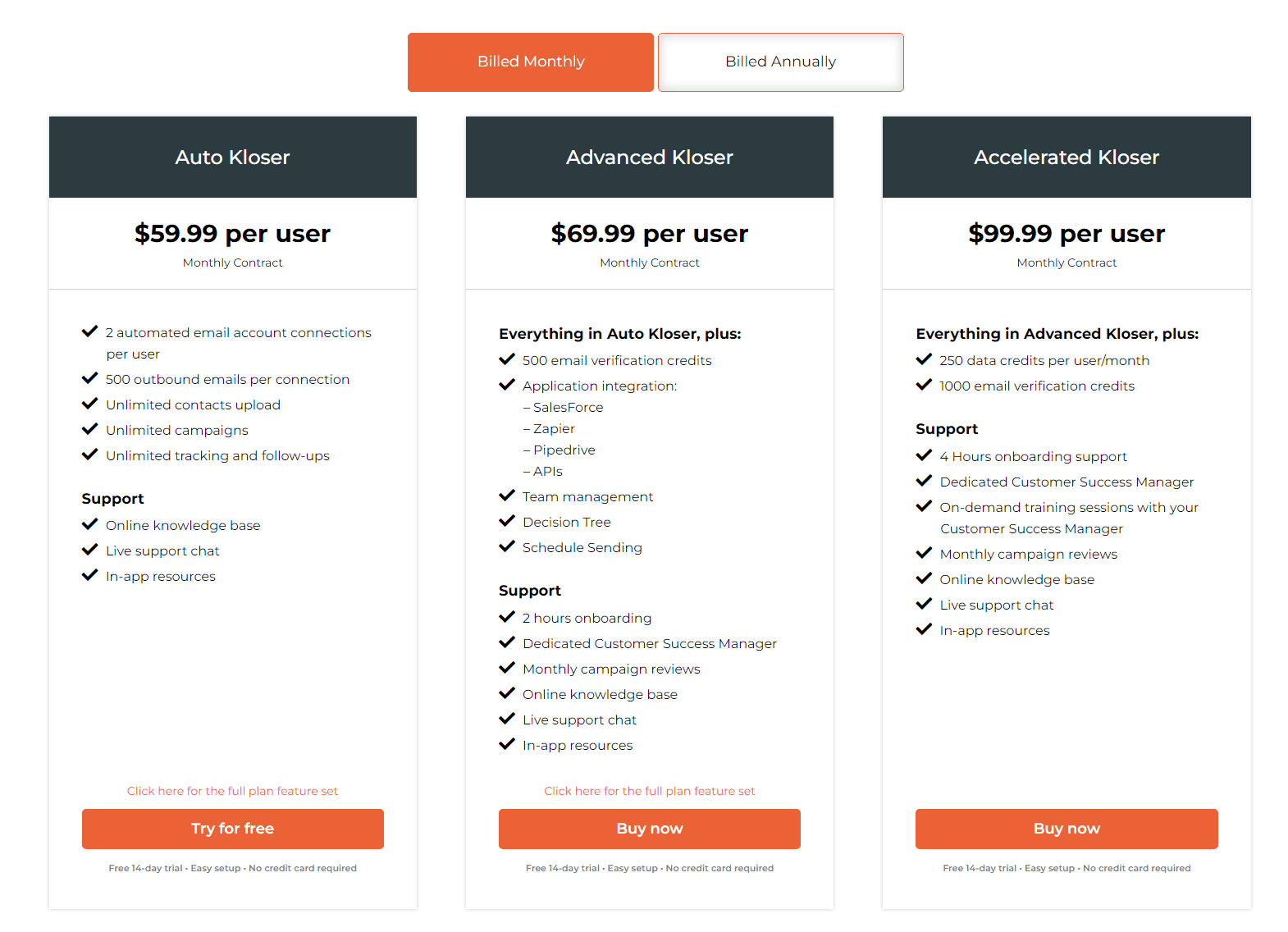Click the checkmark beside "Live support chat" under Auto Kloser
Screen dimensions: 1288x932
coord(90,549)
